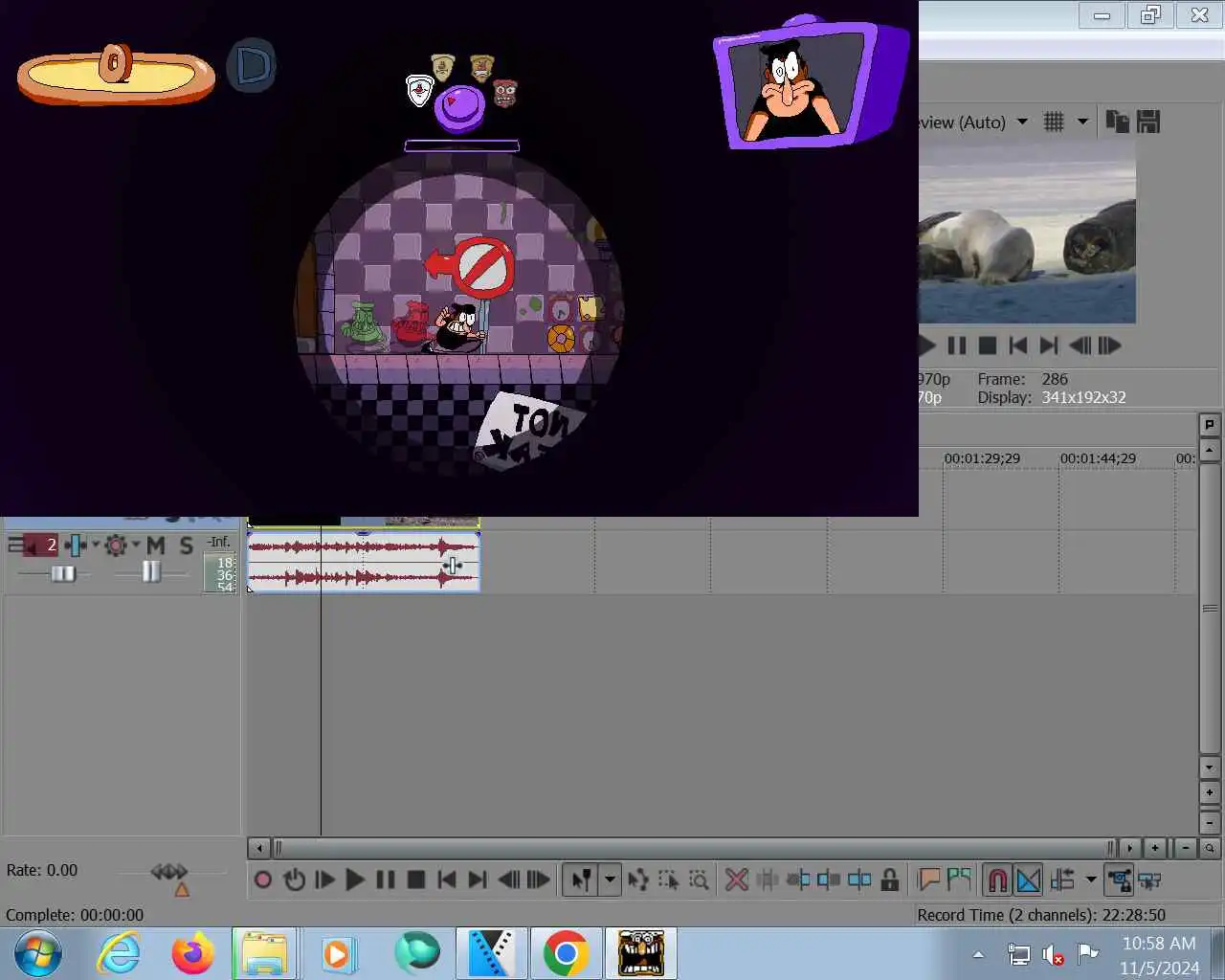This screenshot has height=980, width=1225.
Task: Open Google Chrome from the taskbar
Action: tap(566, 953)
